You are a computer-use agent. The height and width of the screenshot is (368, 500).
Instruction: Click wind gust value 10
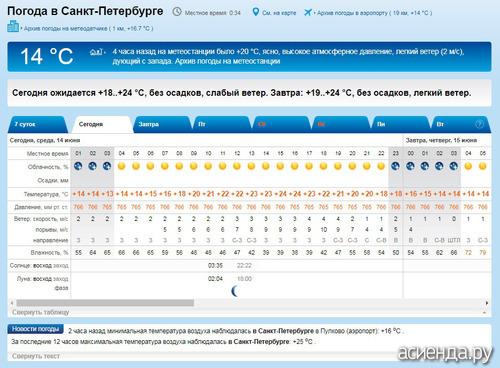point(323,230)
